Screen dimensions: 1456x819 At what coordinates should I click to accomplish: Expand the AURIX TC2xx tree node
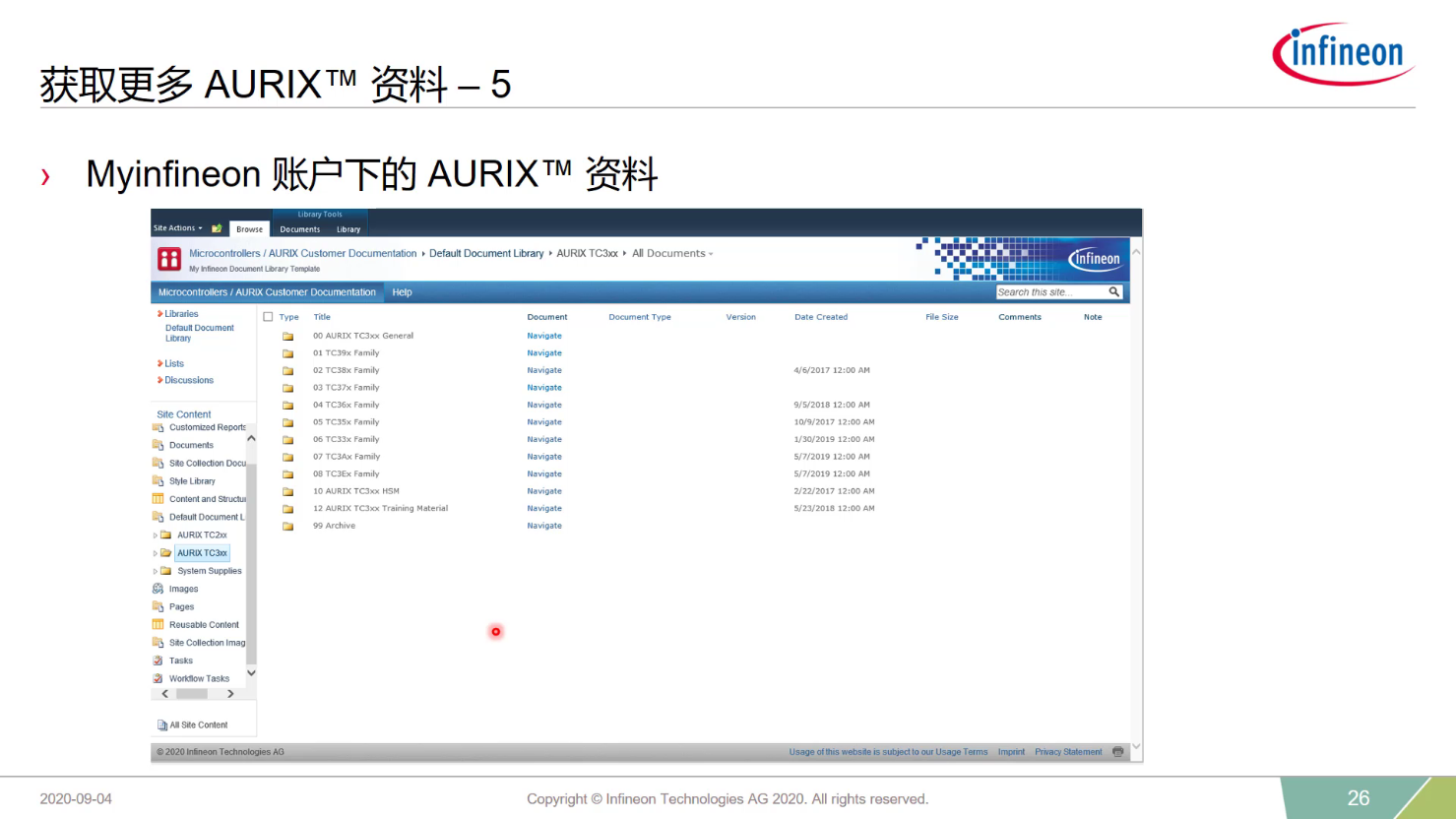[x=155, y=535]
